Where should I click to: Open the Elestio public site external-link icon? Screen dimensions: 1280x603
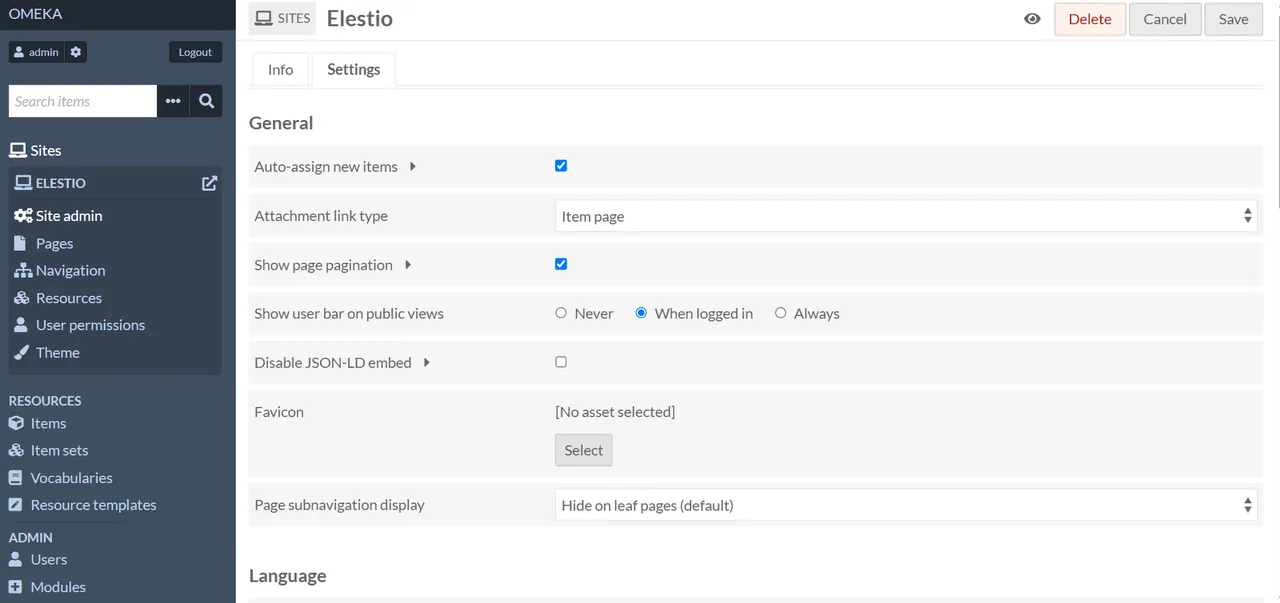pos(209,183)
